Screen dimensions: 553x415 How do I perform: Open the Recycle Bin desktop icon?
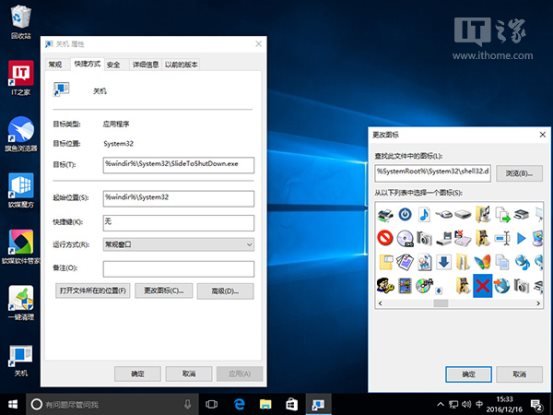[x=21, y=22]
